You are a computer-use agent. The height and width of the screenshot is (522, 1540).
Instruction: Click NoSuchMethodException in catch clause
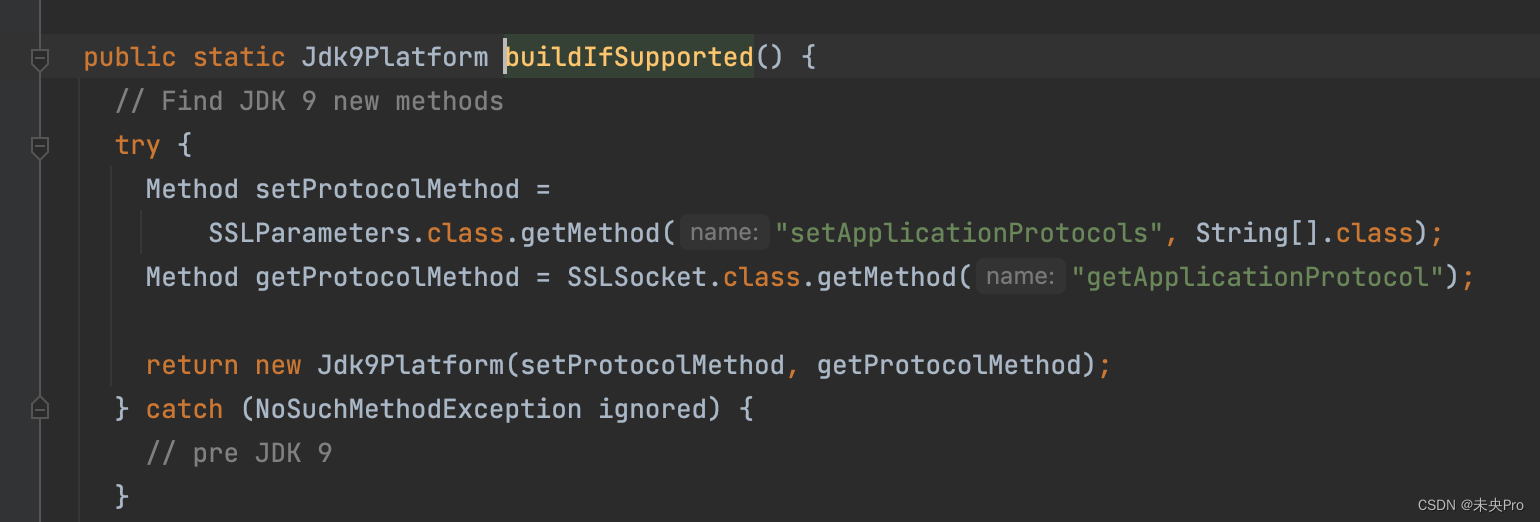pyautogui.click(x=418, y=409)
